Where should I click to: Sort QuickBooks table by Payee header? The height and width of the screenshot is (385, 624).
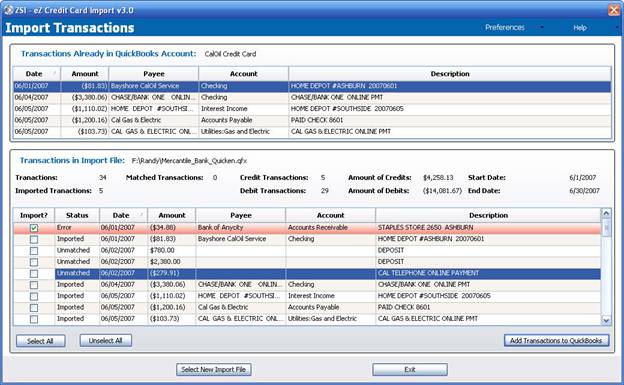click(154, 74)
